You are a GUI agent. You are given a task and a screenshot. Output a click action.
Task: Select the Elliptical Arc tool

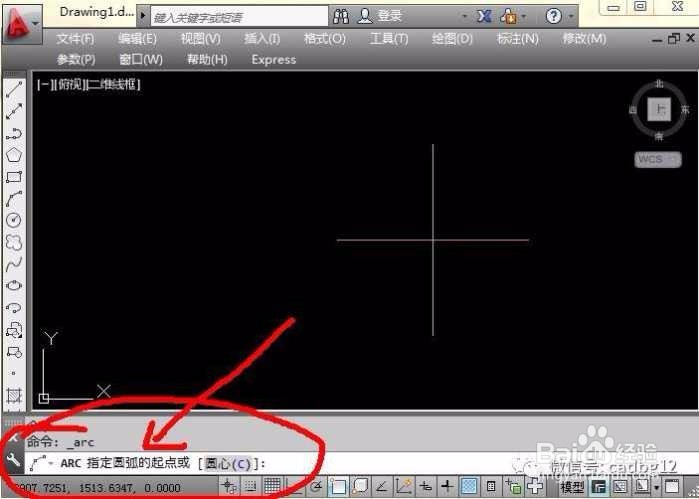tap(13, 307)
